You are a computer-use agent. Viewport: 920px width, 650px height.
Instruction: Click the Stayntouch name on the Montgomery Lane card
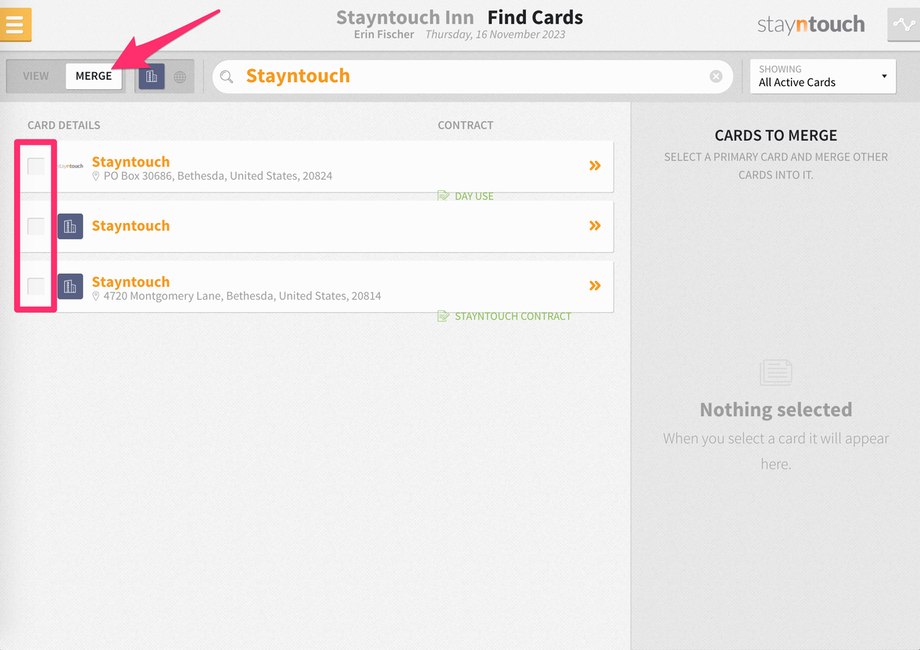click(131, 282)
